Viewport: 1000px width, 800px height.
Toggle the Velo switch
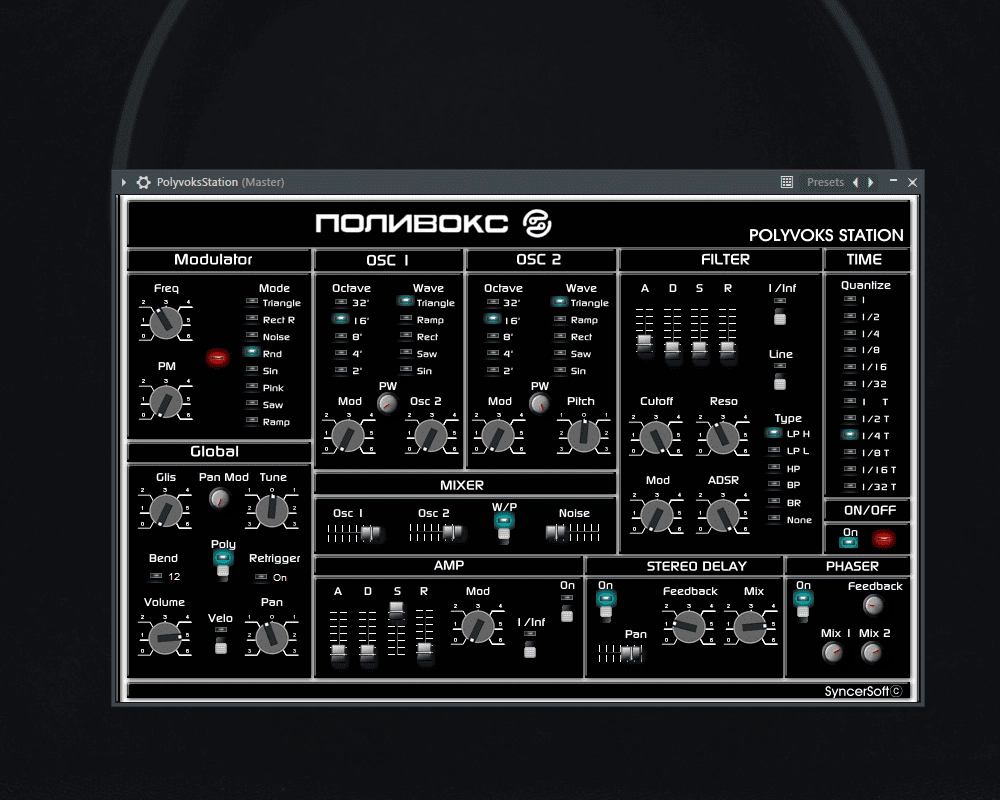pos(221,641)
